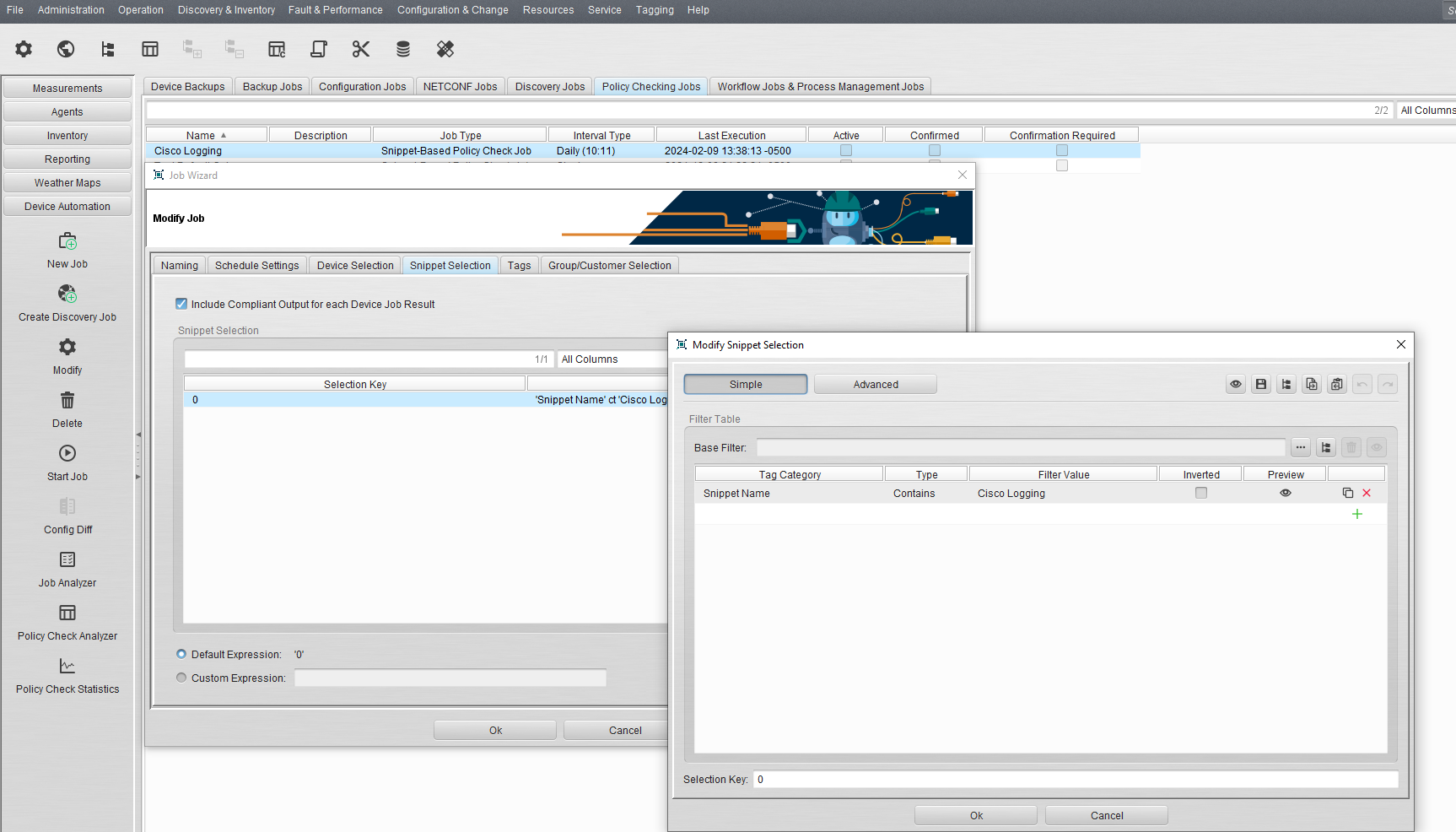Click the tree icon next to Base Filter
The width and height of the screenshot is (1456, 832).
click(1326, 447)
